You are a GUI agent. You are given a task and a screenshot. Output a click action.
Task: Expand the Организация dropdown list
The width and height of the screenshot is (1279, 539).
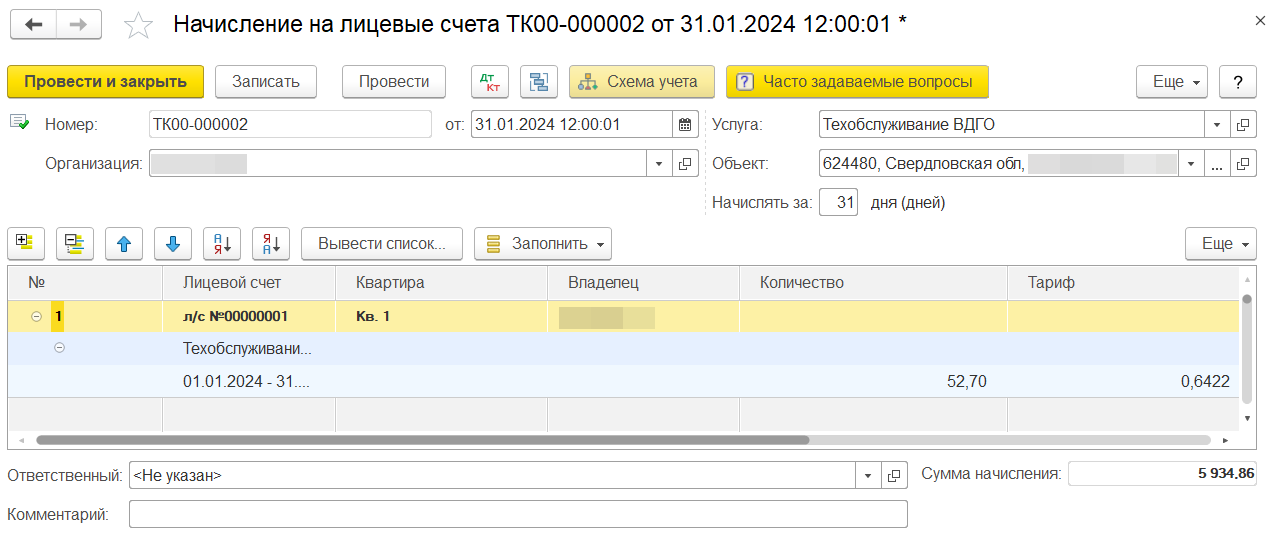[x=661, y=163]
